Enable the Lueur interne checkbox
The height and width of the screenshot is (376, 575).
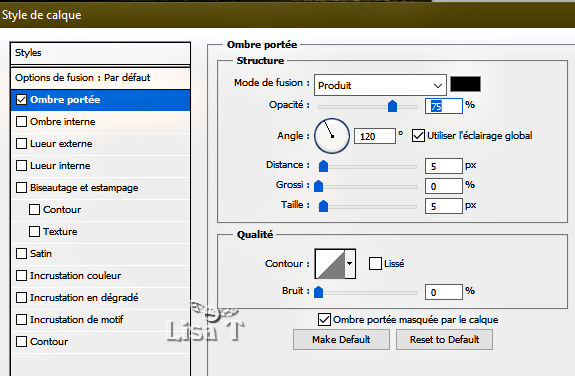22,166
